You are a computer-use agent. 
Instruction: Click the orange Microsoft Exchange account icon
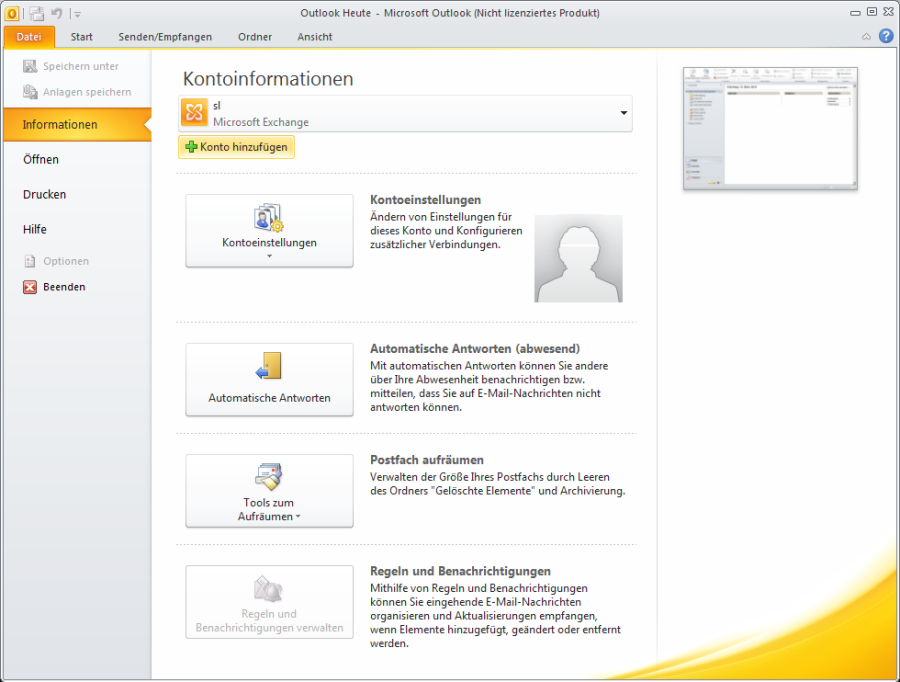[194, 113]
